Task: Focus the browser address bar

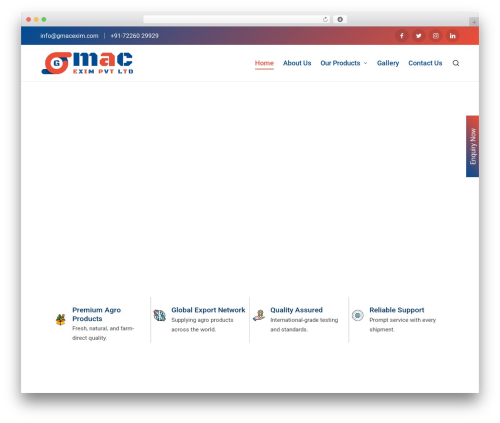Action: click(x=237, y=19)
